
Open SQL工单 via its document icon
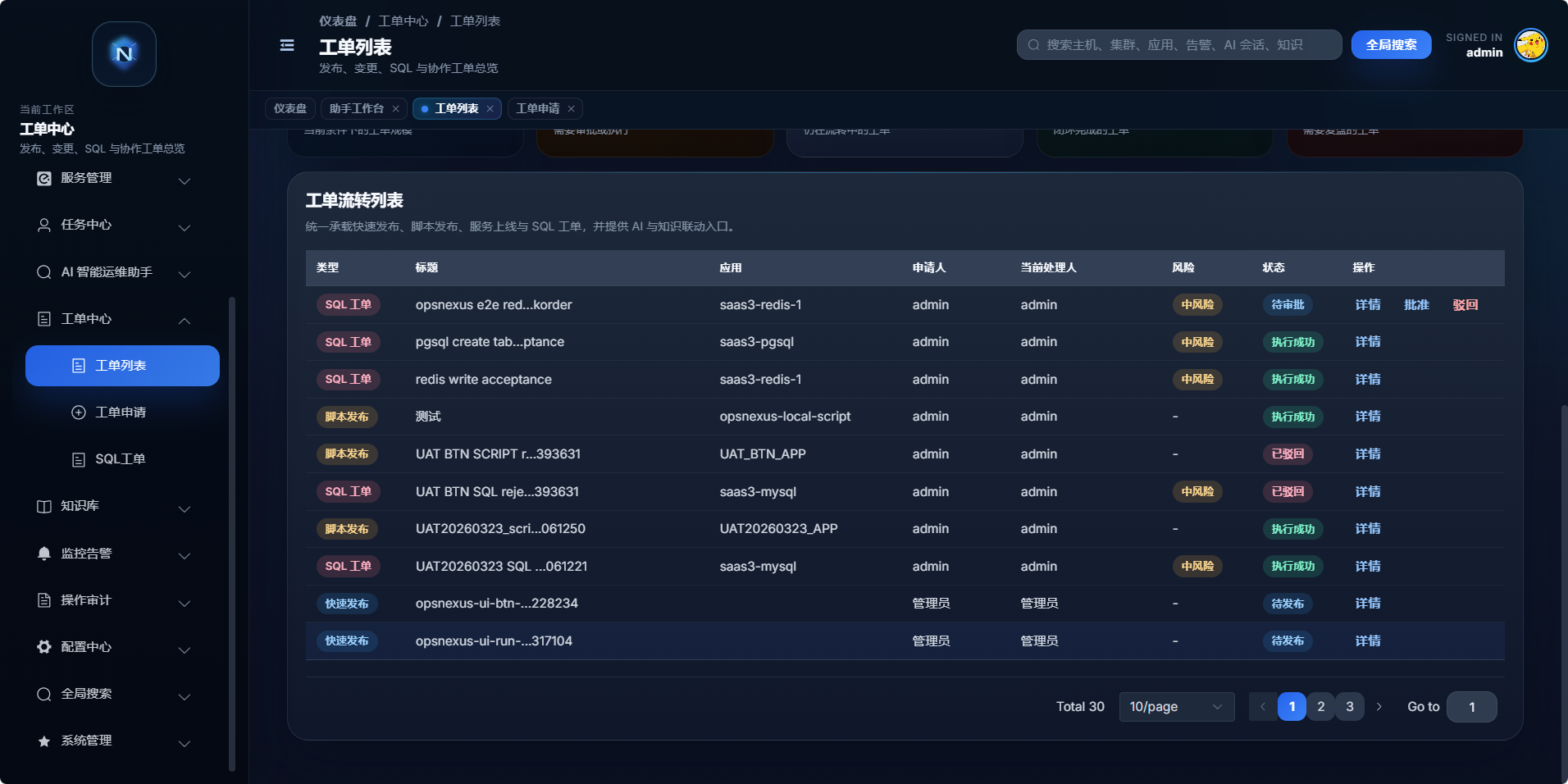(x=77, y=458)
